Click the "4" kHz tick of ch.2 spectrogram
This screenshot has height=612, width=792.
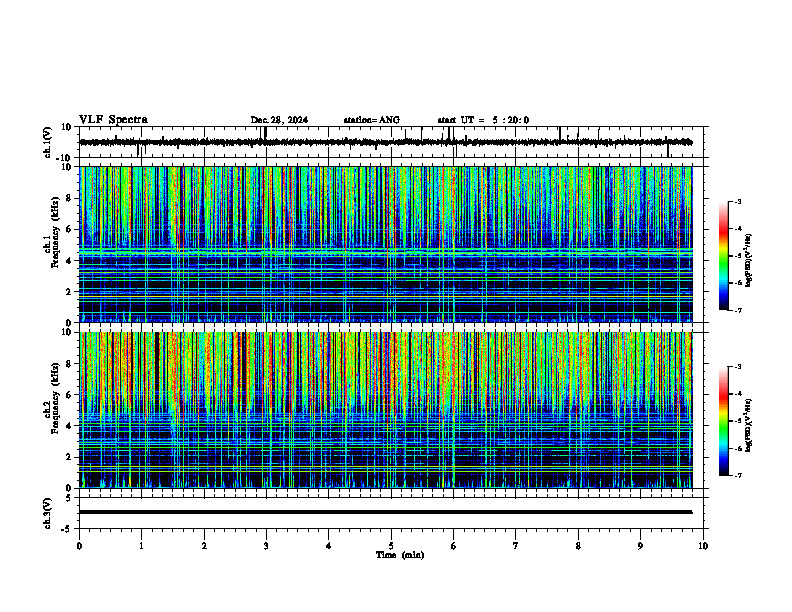[70, 426]
